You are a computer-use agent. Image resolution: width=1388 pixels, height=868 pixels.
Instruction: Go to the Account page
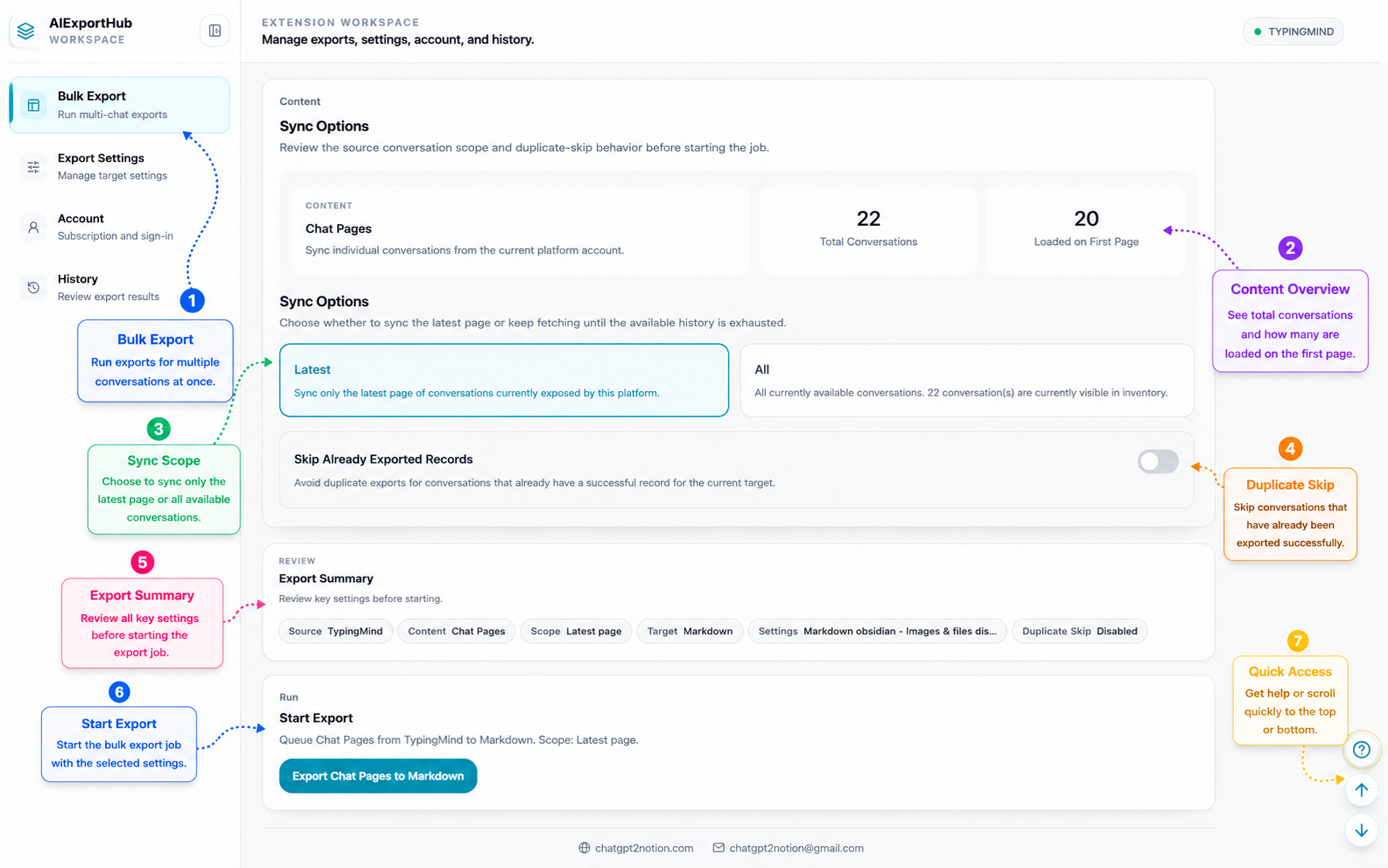(x=120, y=227)
